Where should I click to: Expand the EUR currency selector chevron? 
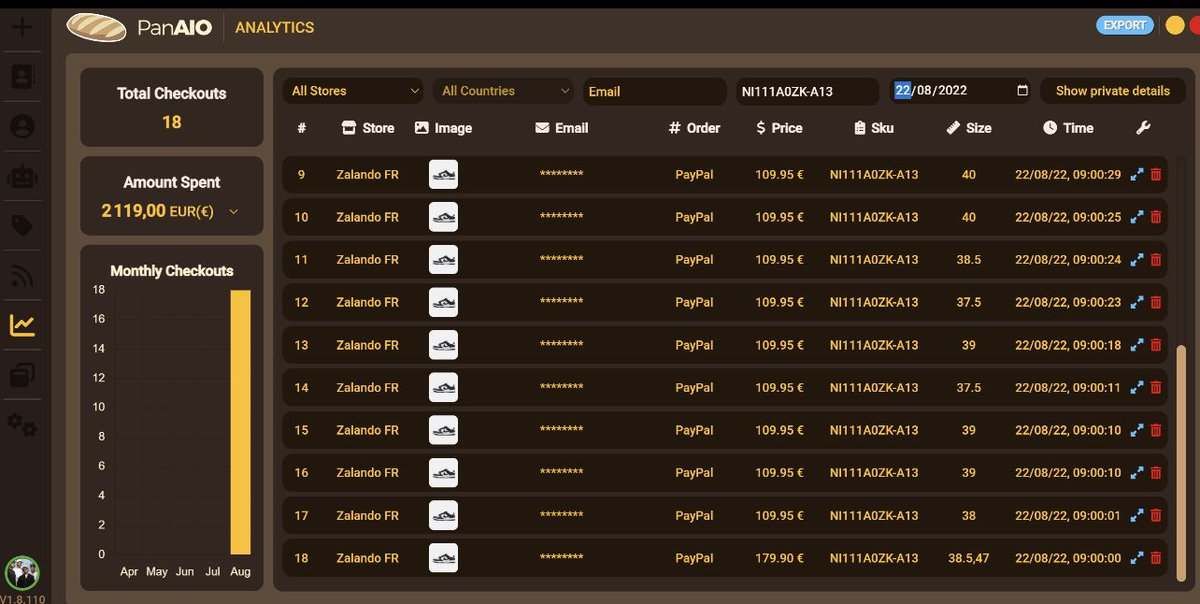tap(234, 212)
